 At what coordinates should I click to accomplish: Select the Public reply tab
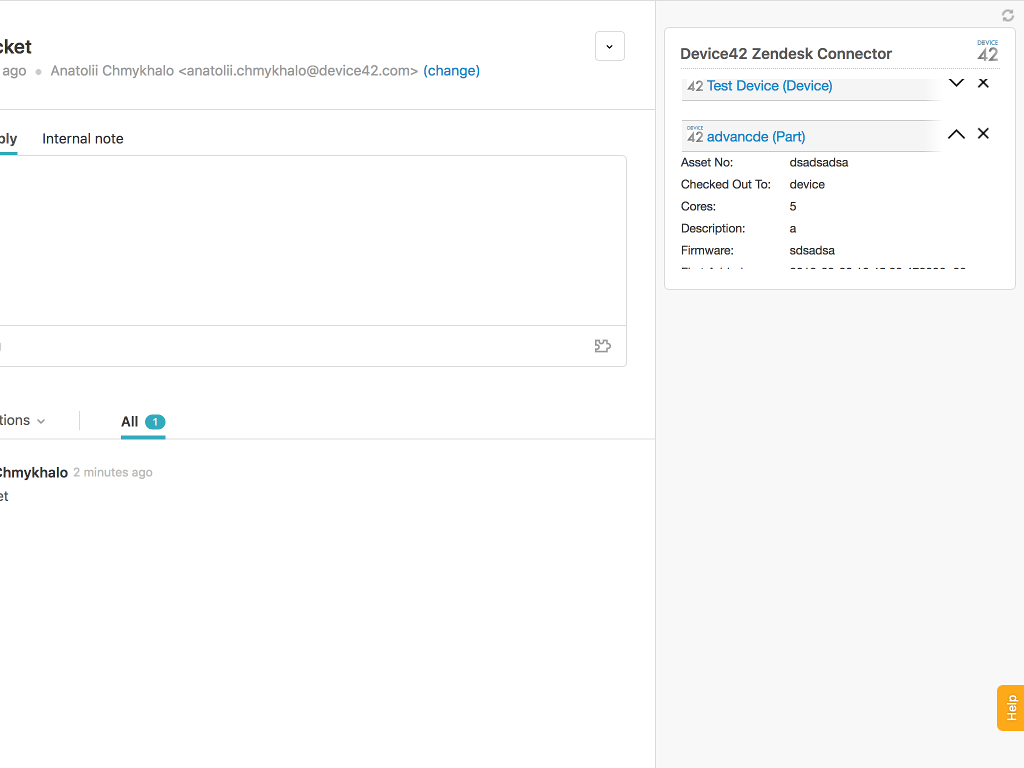(x=8, y=139)
